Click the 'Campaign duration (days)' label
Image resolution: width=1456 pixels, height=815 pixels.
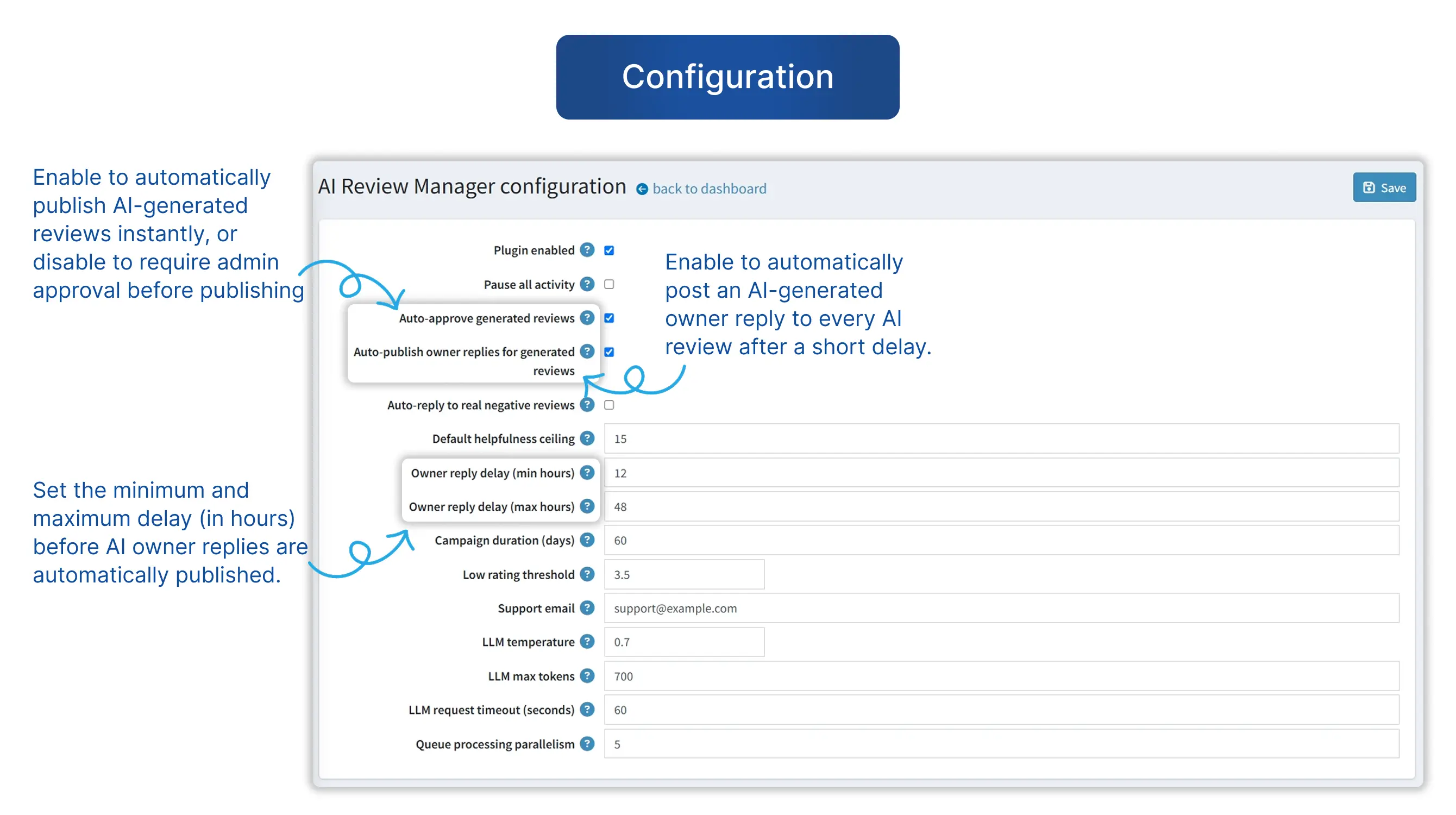click(x=504, y=540)
